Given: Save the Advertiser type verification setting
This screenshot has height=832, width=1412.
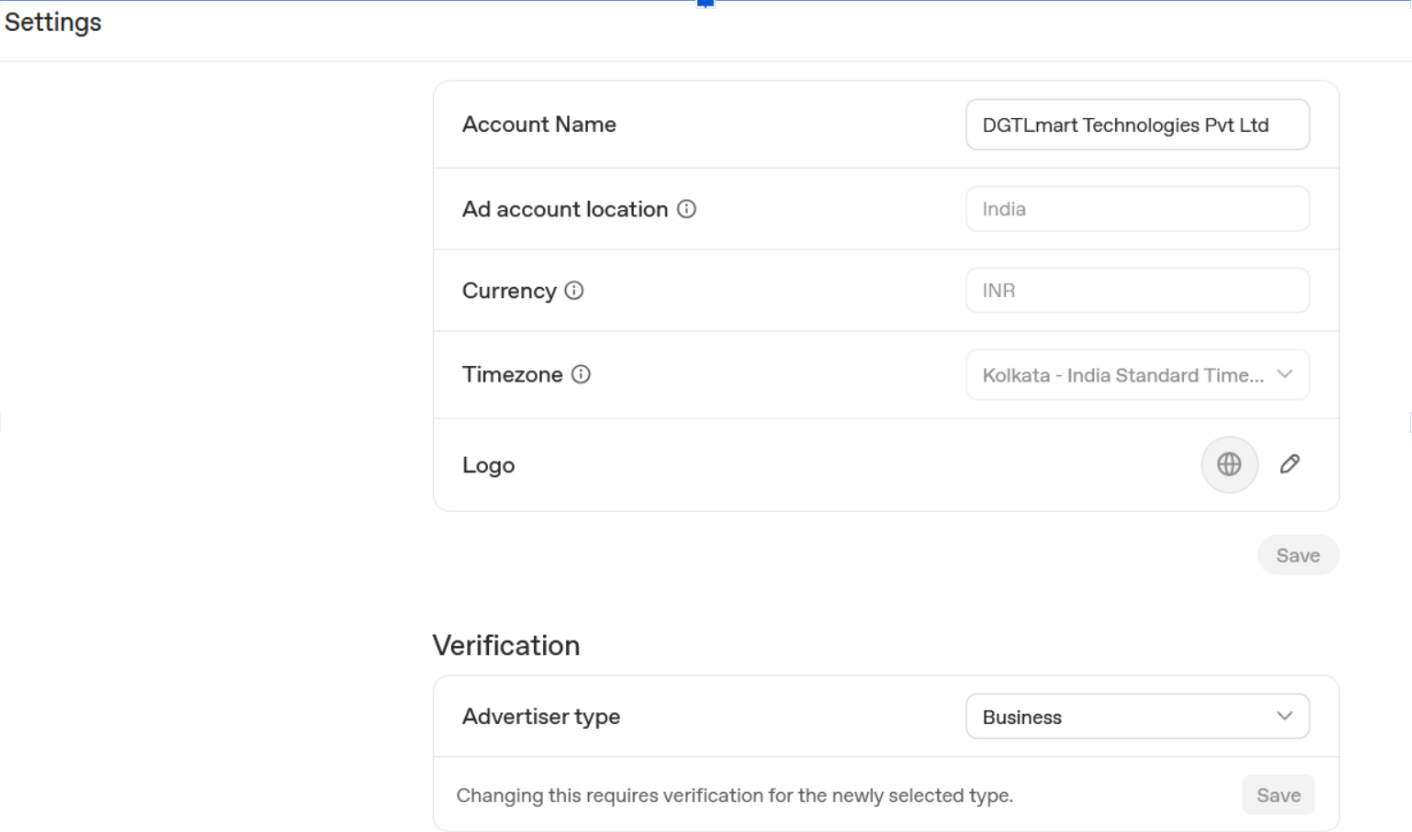Looking at the screenshot, I should click(x=1278, y=795).
